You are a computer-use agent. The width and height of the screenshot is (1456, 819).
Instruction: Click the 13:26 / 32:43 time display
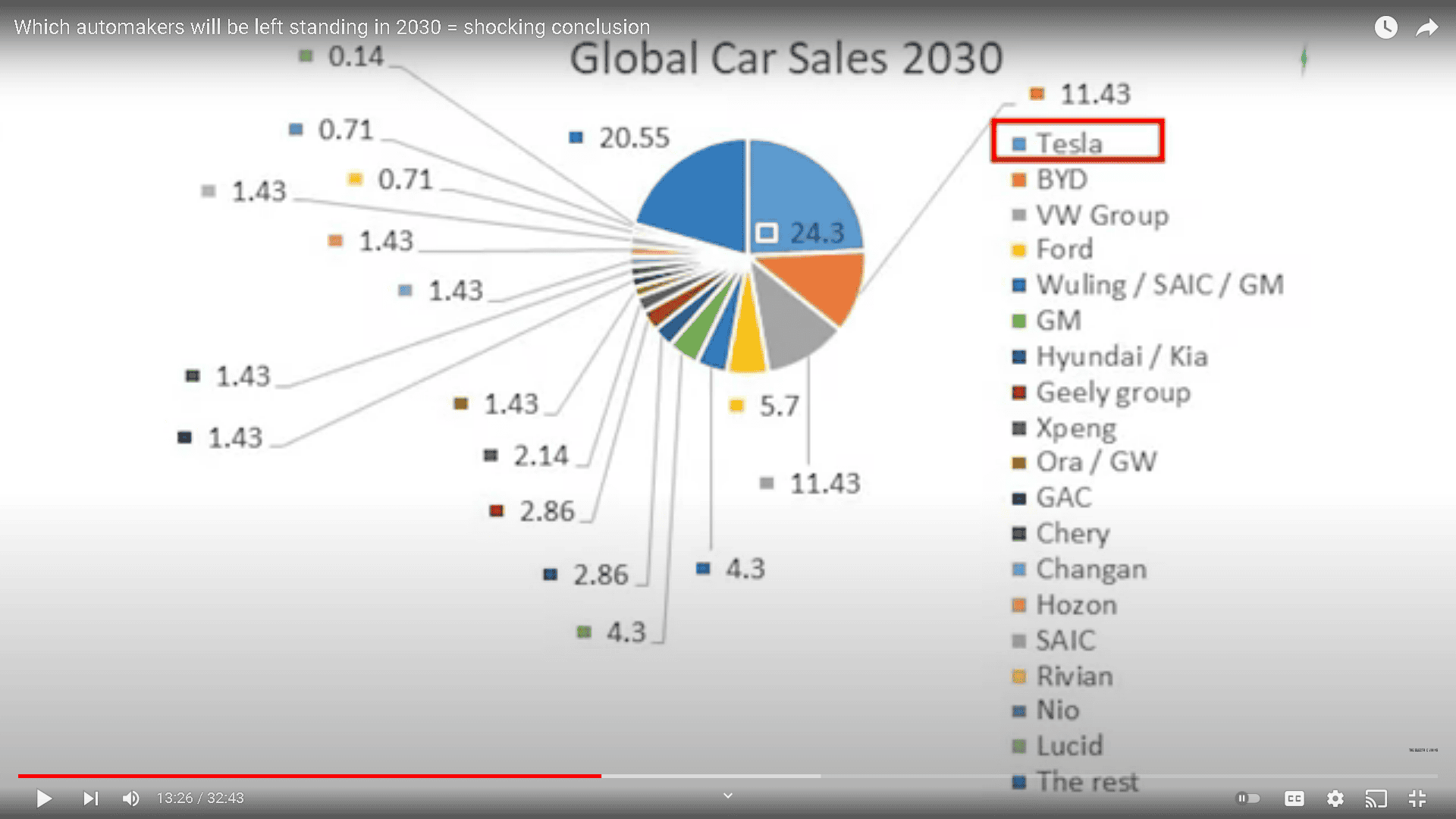tap(200, 799)
